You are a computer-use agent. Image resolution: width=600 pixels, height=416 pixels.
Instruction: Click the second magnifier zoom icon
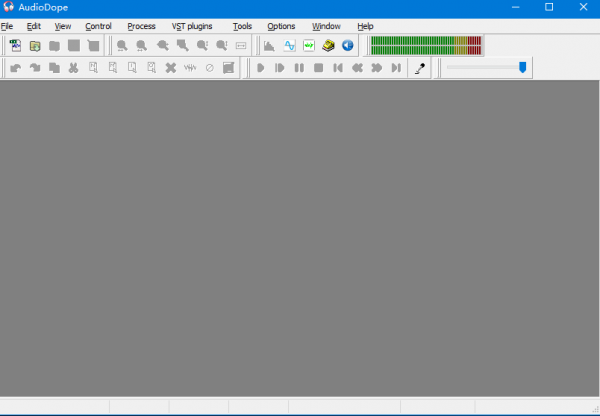click(142, 46)
